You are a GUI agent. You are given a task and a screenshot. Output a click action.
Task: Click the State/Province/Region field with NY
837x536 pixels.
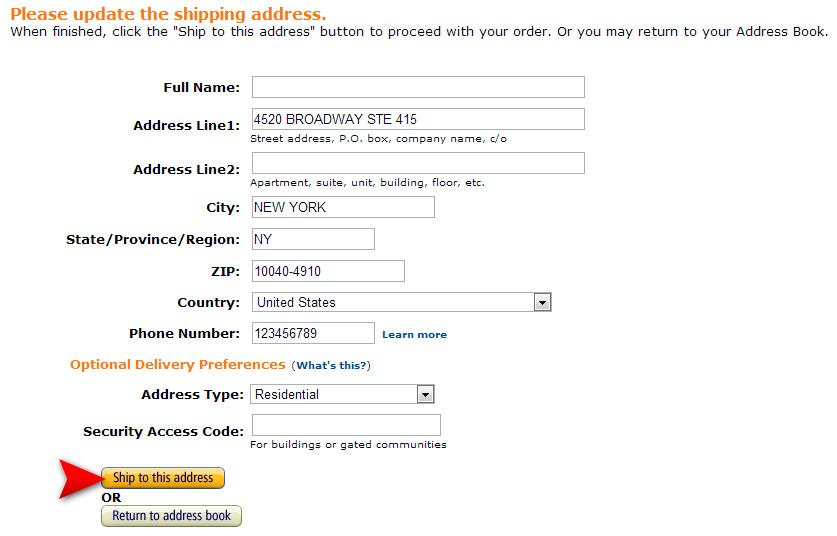click(x=313, y=239)
